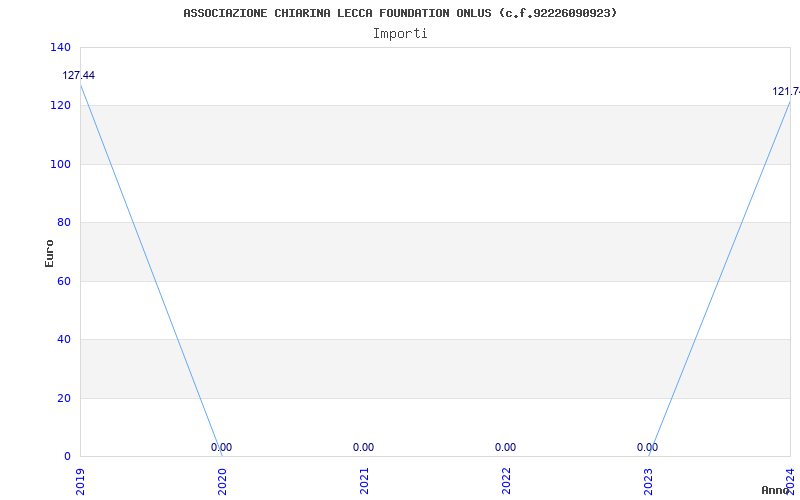Click the Anno x-axis label
This screenshot has width=800, height=500.
point(776,490)
